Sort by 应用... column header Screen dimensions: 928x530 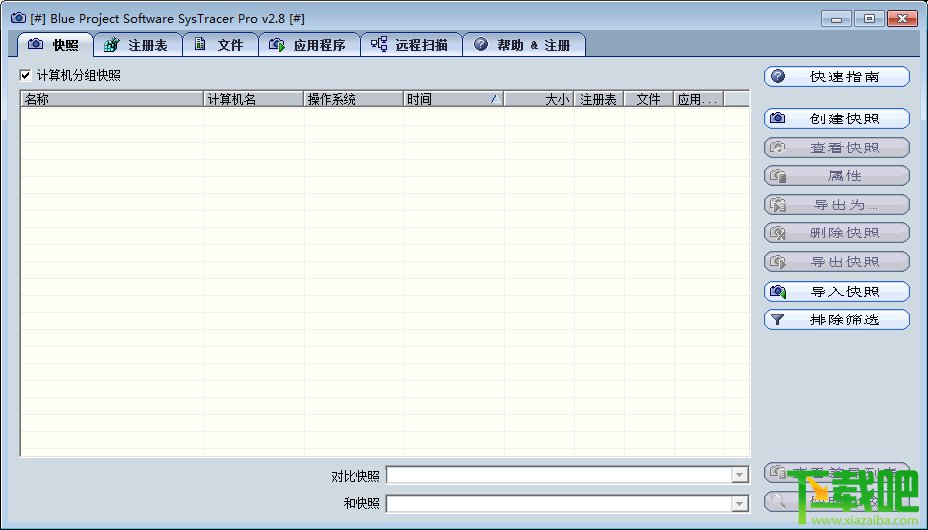coord(699,99)
